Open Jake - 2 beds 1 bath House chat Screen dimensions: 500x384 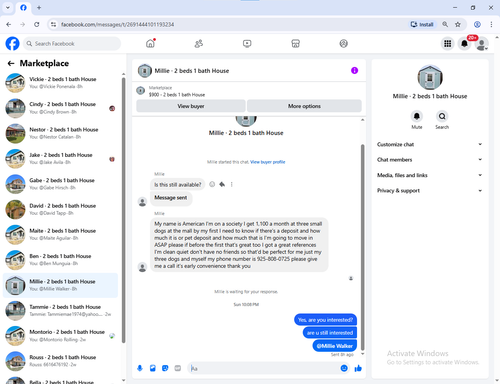click(60, 159)
